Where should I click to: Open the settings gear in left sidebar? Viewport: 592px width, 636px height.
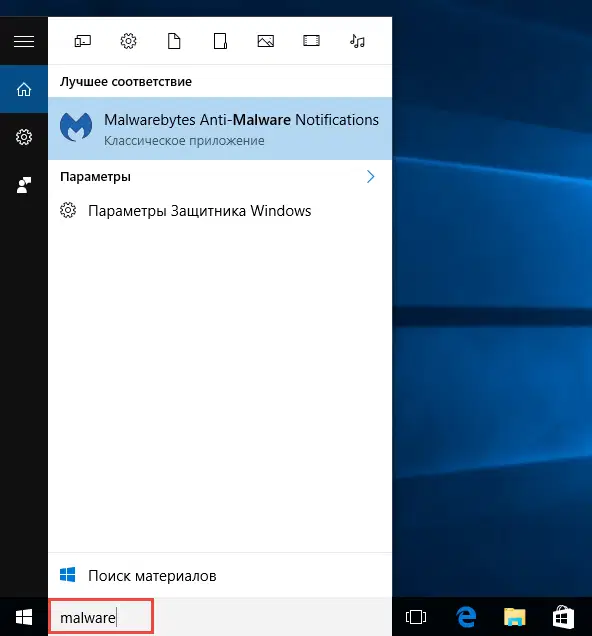click(x=24, y=137)
